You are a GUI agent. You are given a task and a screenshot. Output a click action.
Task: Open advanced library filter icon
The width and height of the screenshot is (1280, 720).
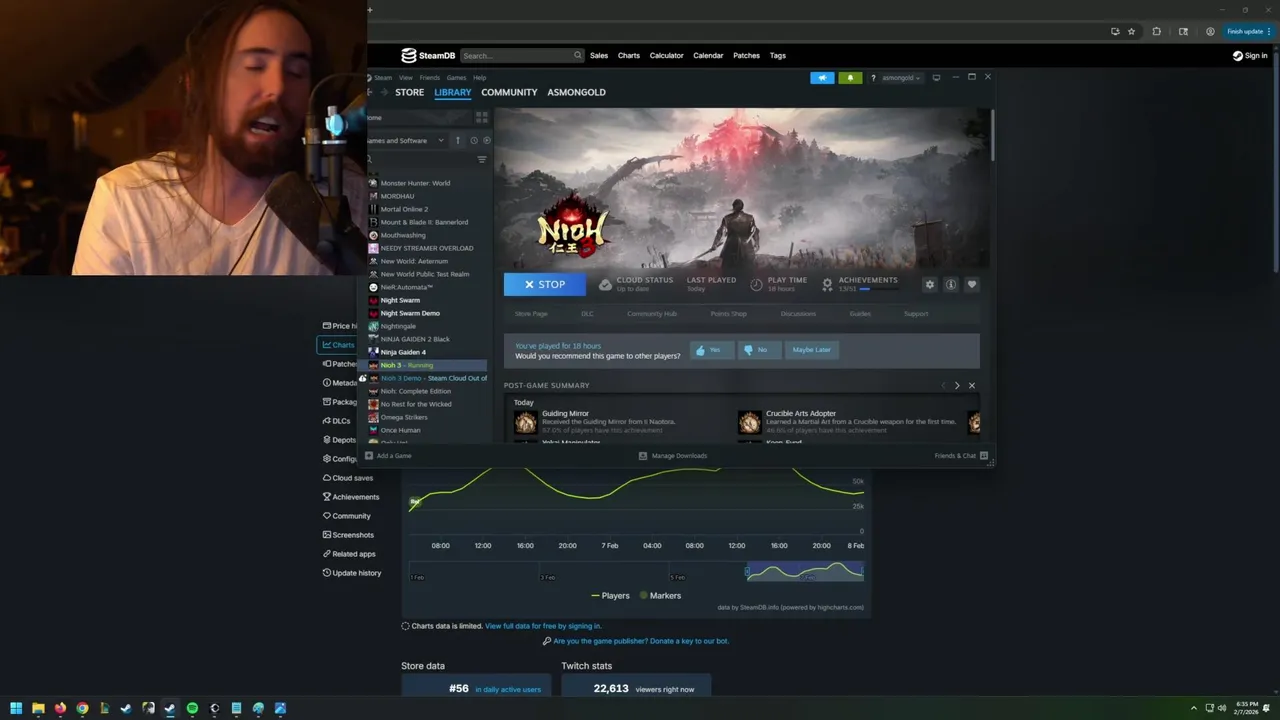point(482,160)
